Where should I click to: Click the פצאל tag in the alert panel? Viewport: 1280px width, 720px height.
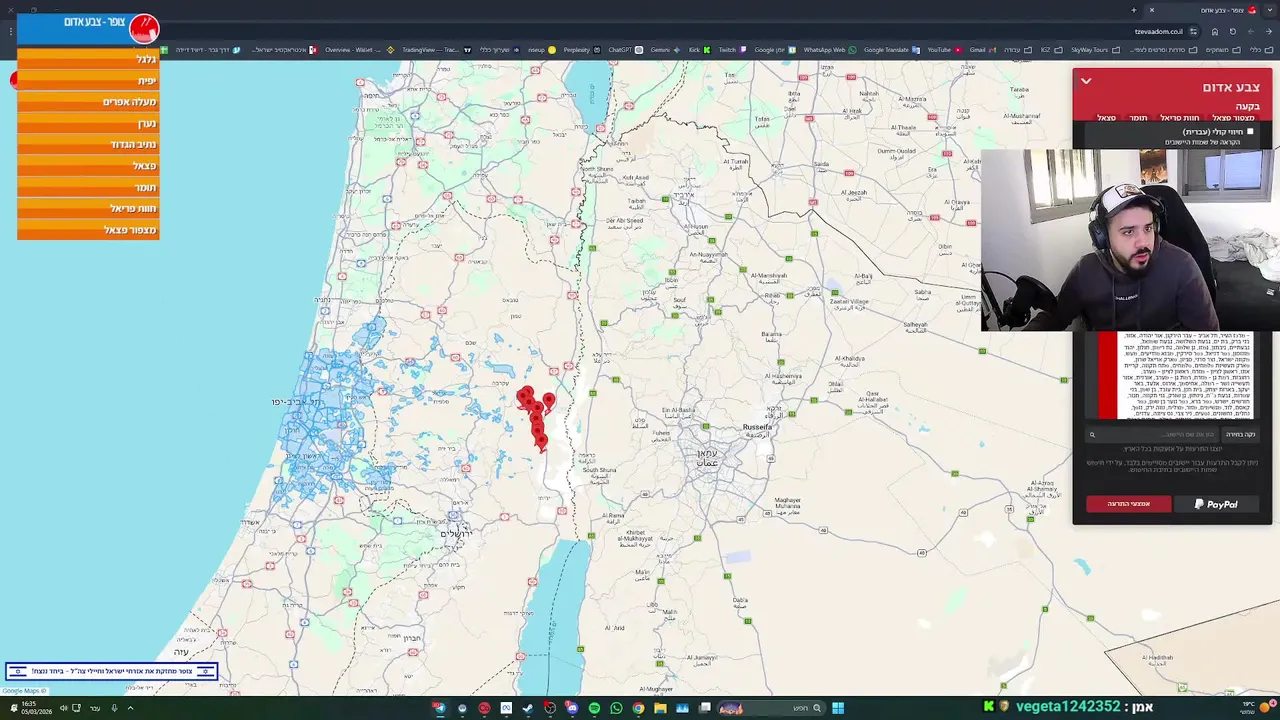point(1106,118)
